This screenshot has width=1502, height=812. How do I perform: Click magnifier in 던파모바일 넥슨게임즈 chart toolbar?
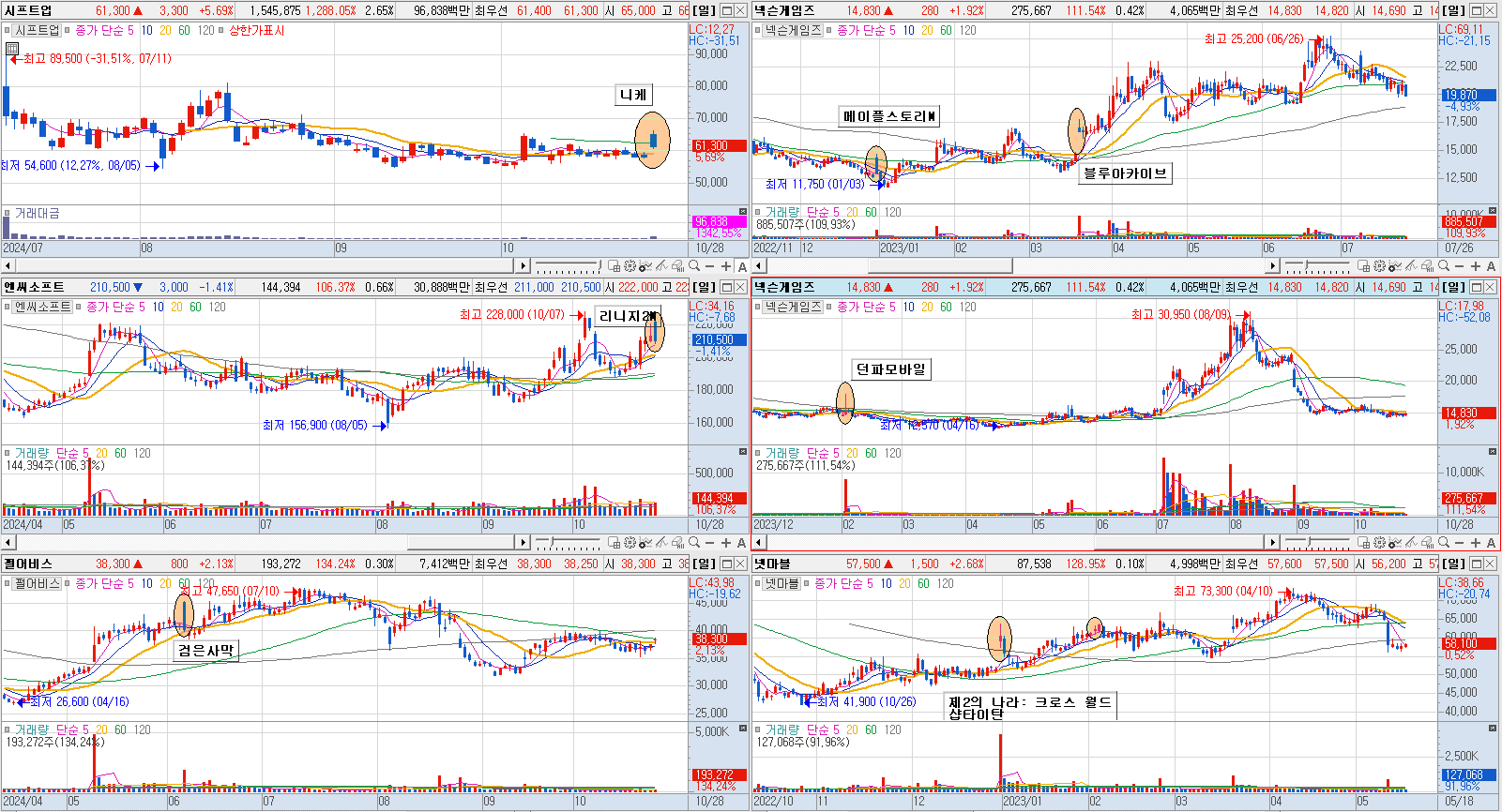click(x=1444, y=543)
